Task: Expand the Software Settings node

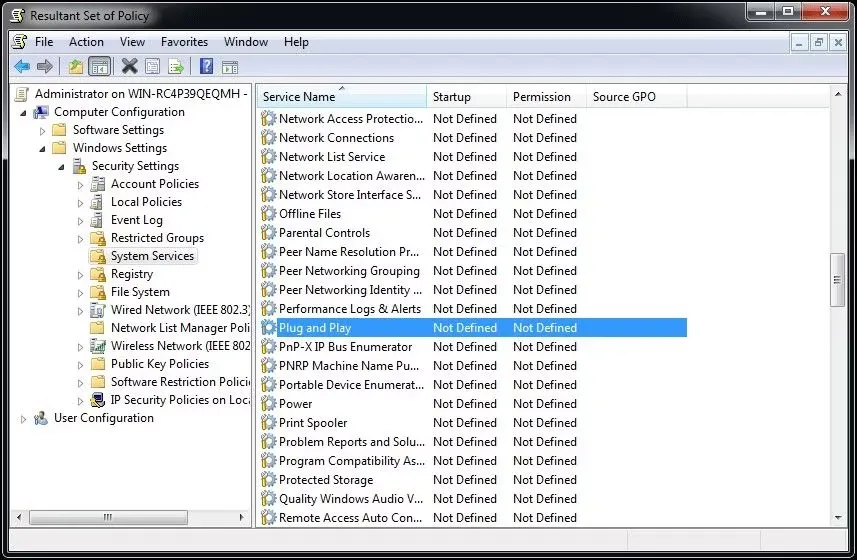Action: coord(42,130)
